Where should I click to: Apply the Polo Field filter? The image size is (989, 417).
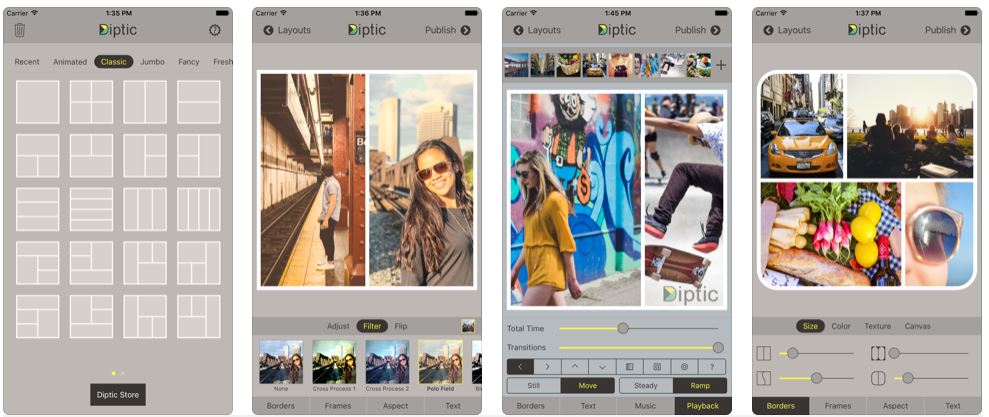pos(440,366)
